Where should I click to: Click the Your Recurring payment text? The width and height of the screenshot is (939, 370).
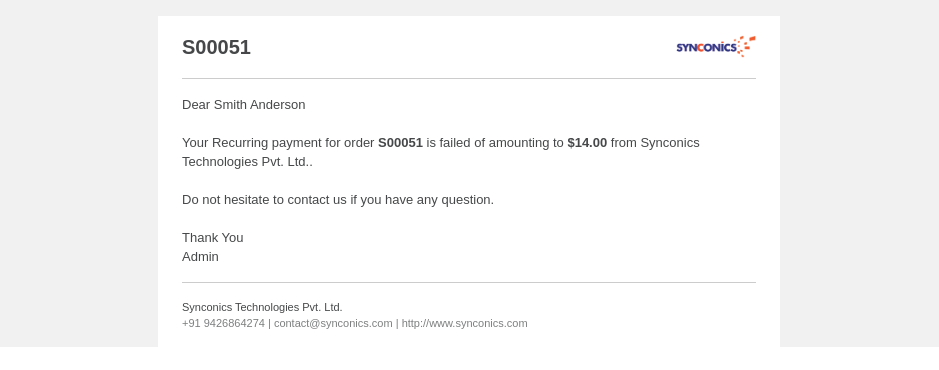278,142
